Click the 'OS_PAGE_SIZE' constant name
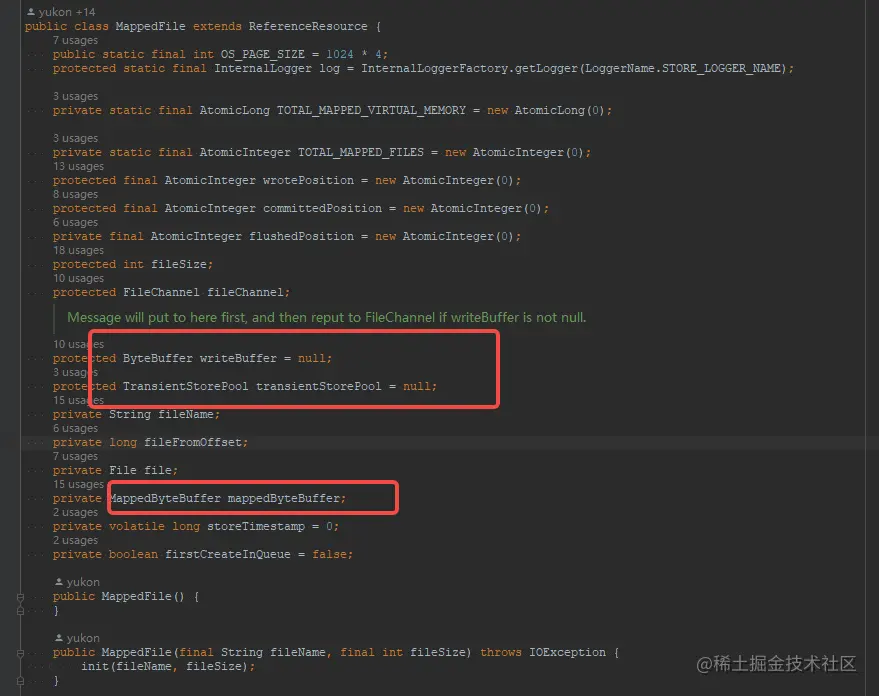This screenshot has height=696, width=879. pos(262,54)
